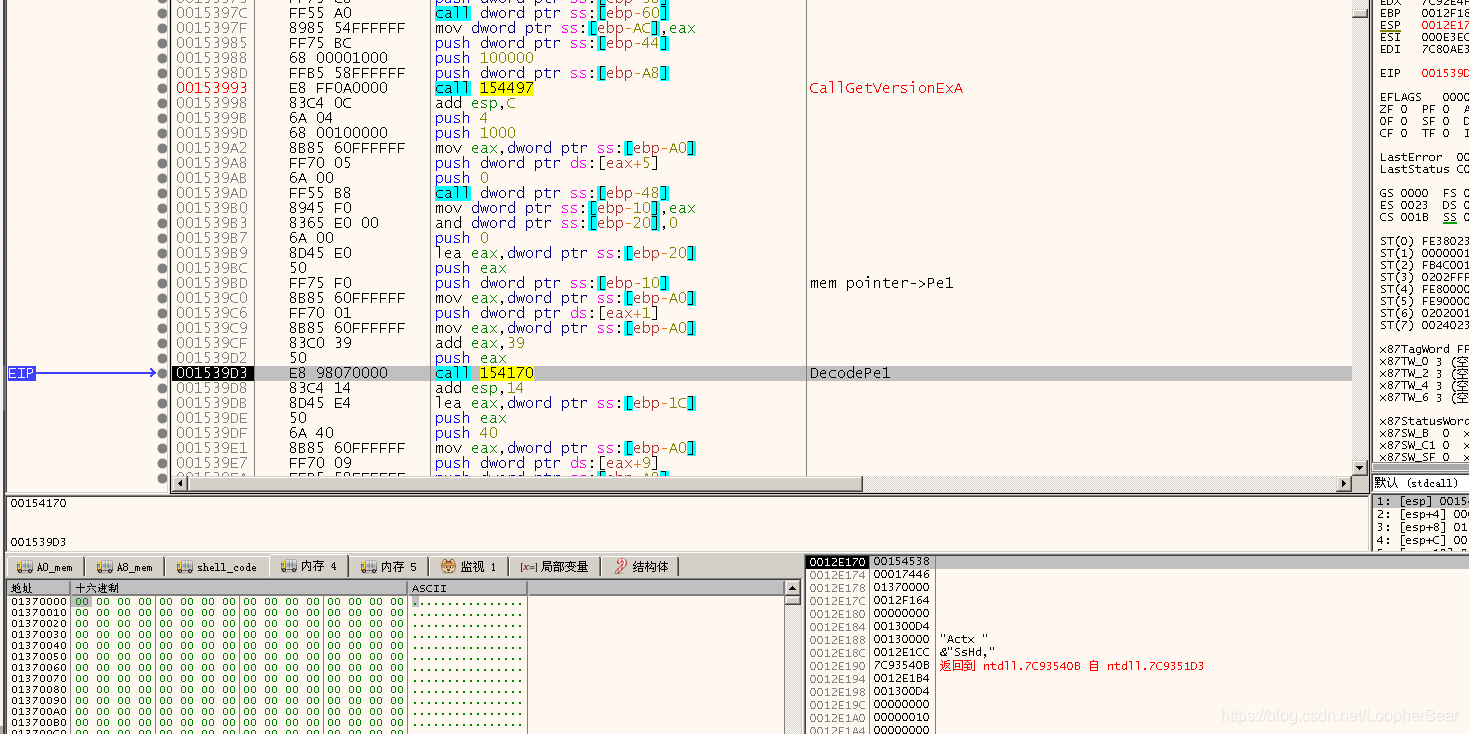
Task: Click disassembly scrollbar down arrow
Action: pyautogui.click(x=1359, y=467)
